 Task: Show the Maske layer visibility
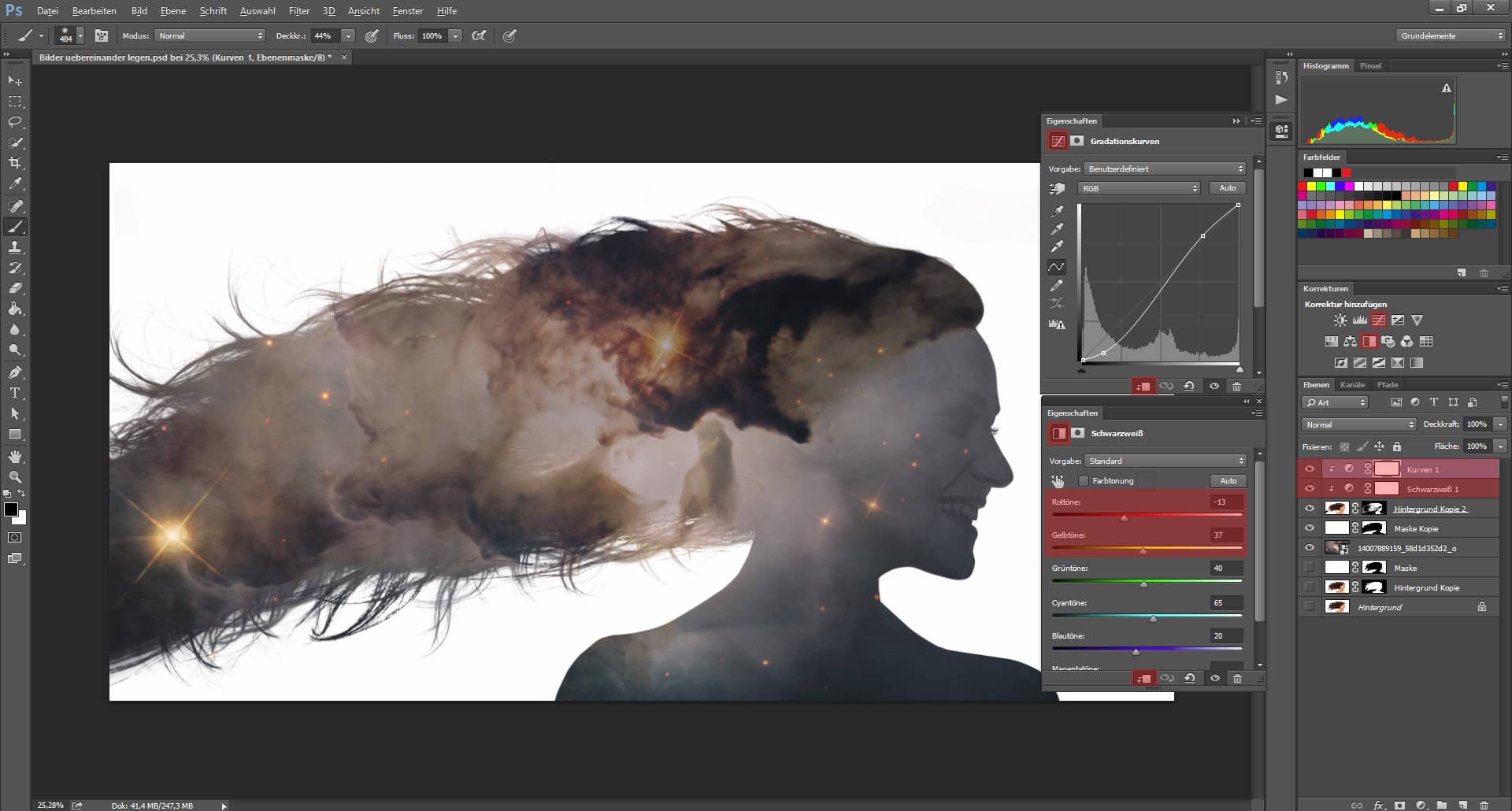click(x=1310, y=568)
